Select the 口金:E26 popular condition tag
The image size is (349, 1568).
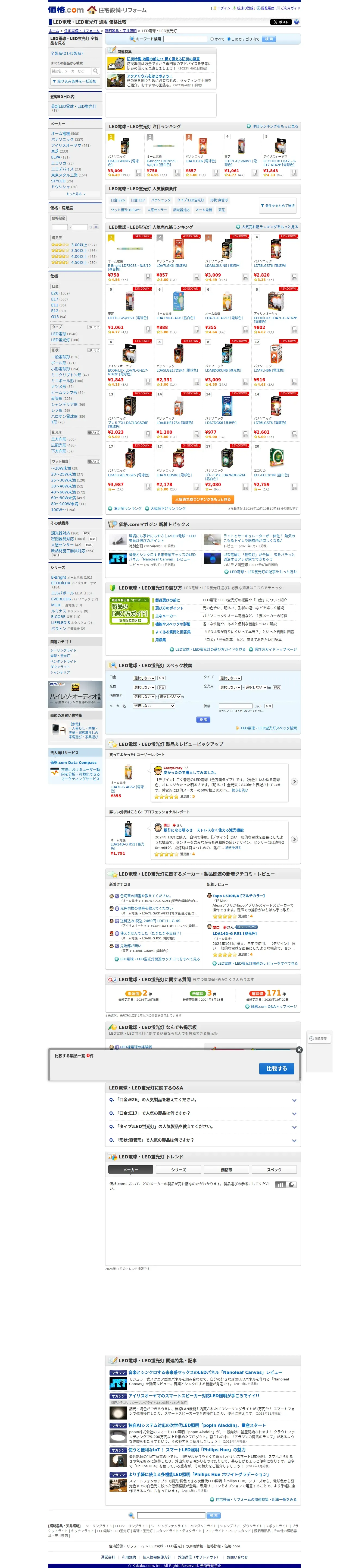pos(117,200)
